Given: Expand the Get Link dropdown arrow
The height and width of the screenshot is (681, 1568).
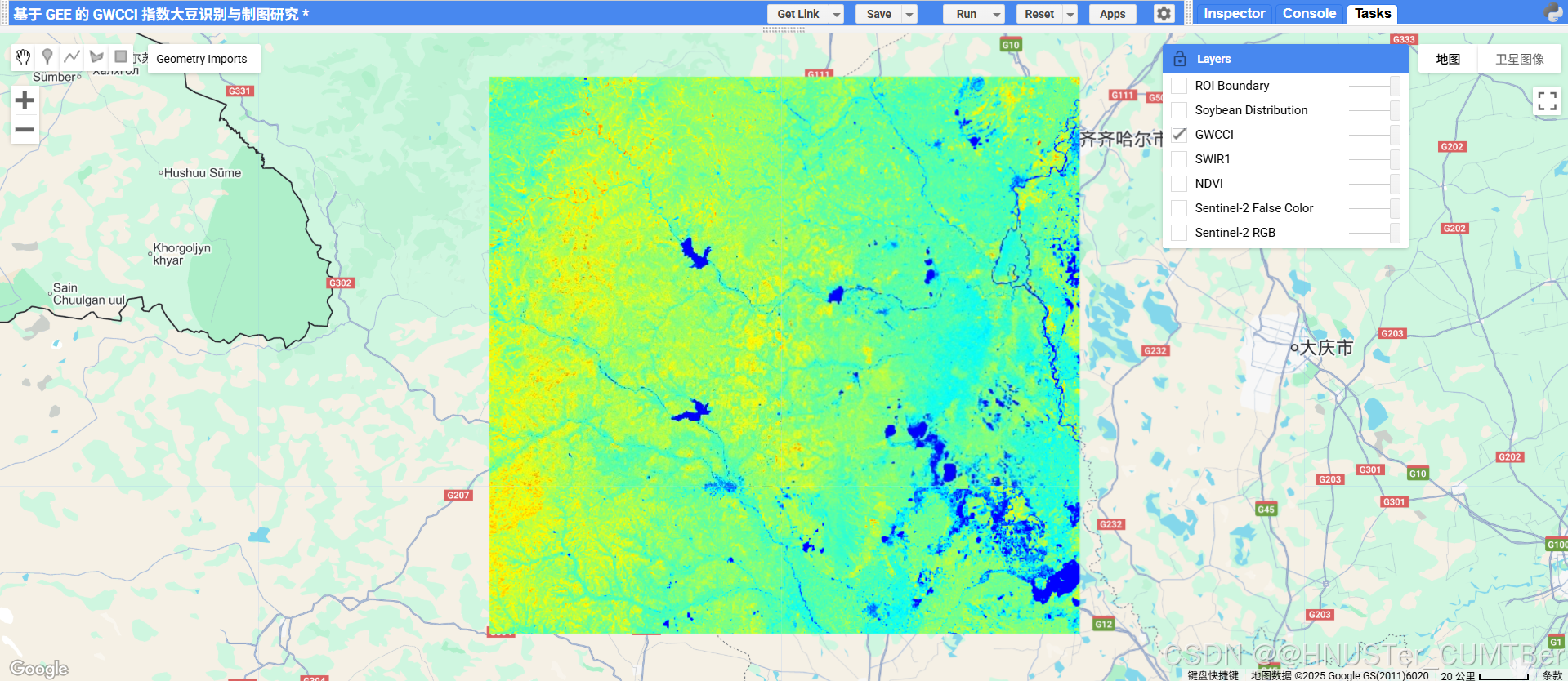Looking at the screenshot, I should pos(837,14).
